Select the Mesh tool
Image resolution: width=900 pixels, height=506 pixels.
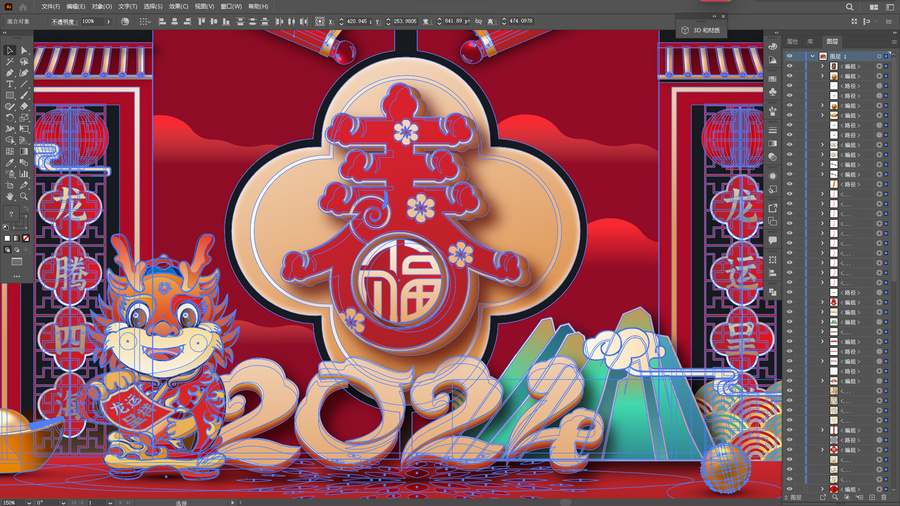point(10,151)
